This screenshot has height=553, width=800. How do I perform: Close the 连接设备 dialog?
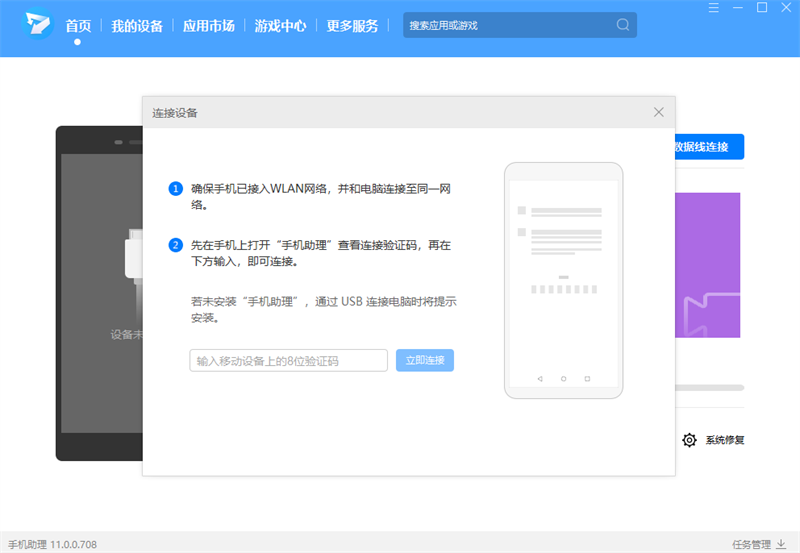pyautogui.click(x=658, y=112)
